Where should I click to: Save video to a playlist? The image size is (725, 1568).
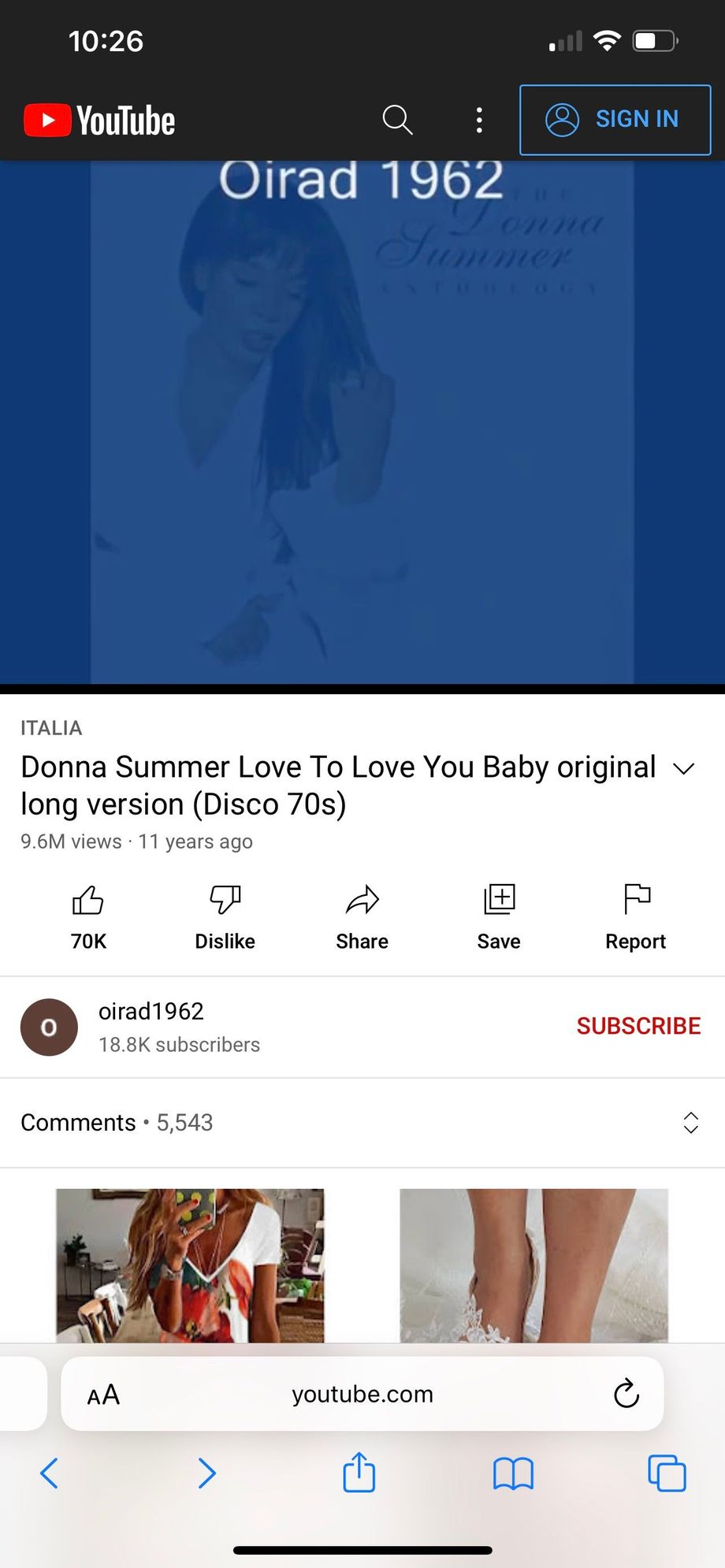click(499, 916)
